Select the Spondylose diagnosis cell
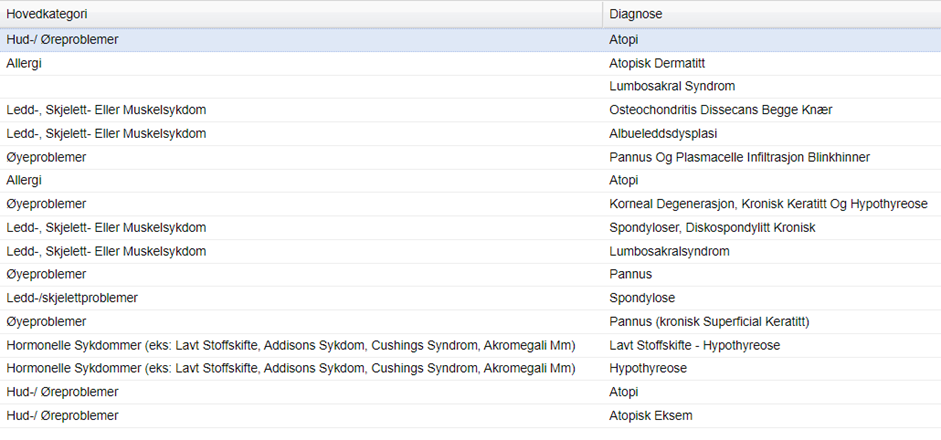Image resolution: width=941 pixels, height=440 pixels. coord(642,298)
